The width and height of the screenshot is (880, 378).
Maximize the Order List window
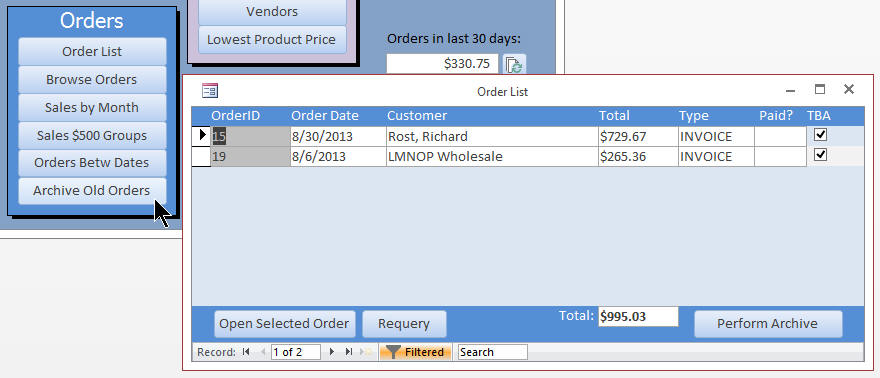point(820,89)
